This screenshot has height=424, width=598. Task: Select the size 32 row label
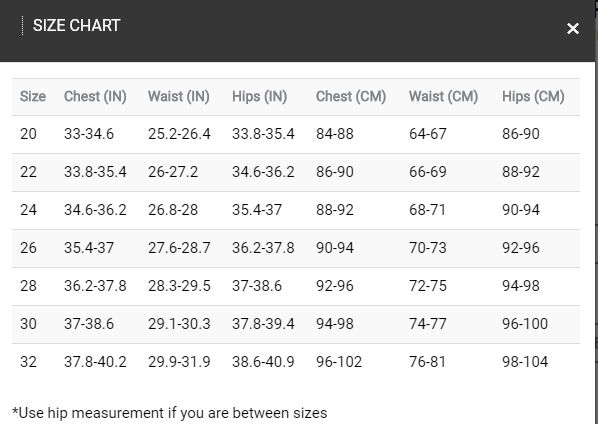pyautogui.click(x=29, y=362)
